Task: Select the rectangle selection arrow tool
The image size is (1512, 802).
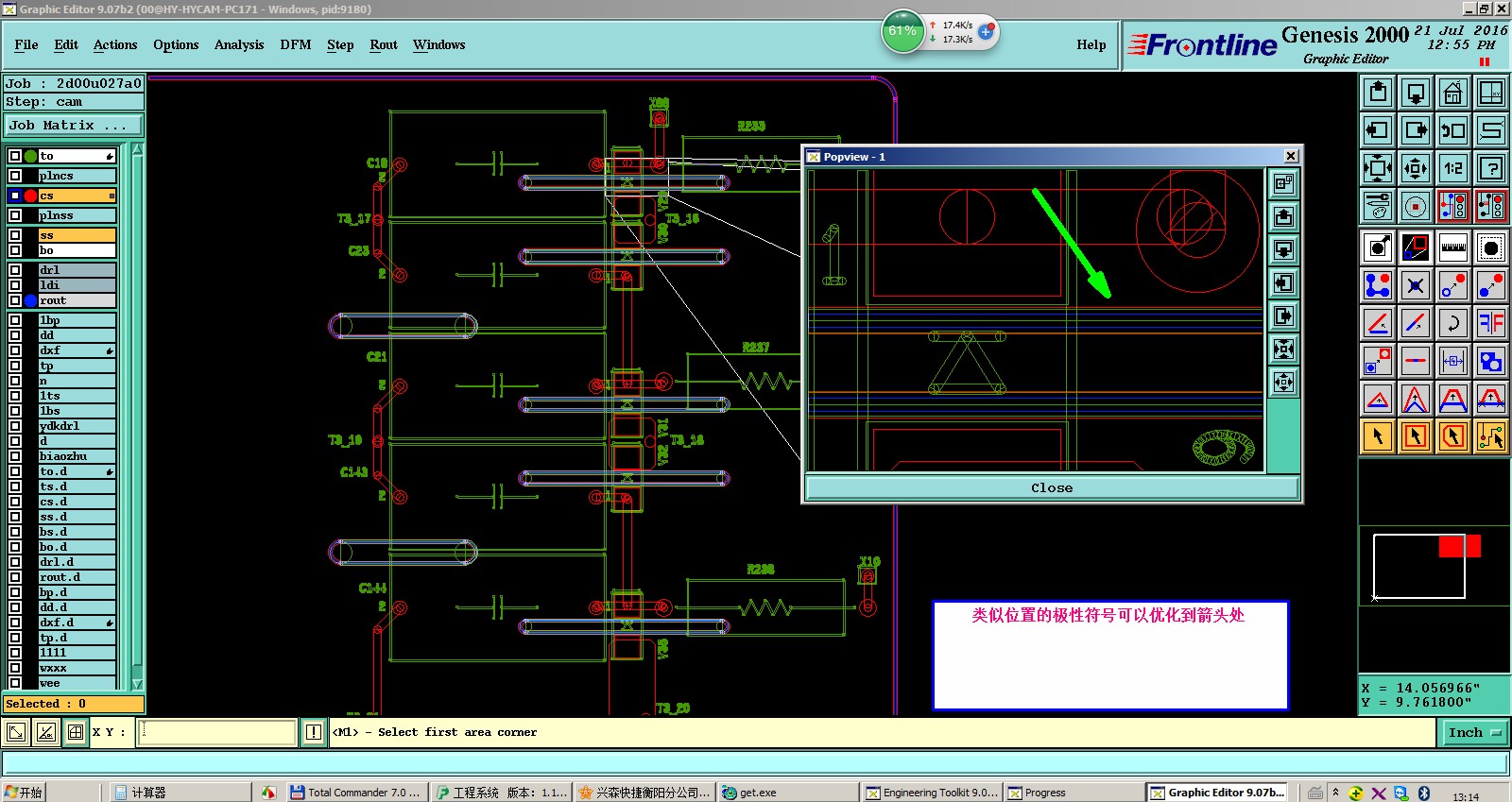Action: [x=1416, y=436]
